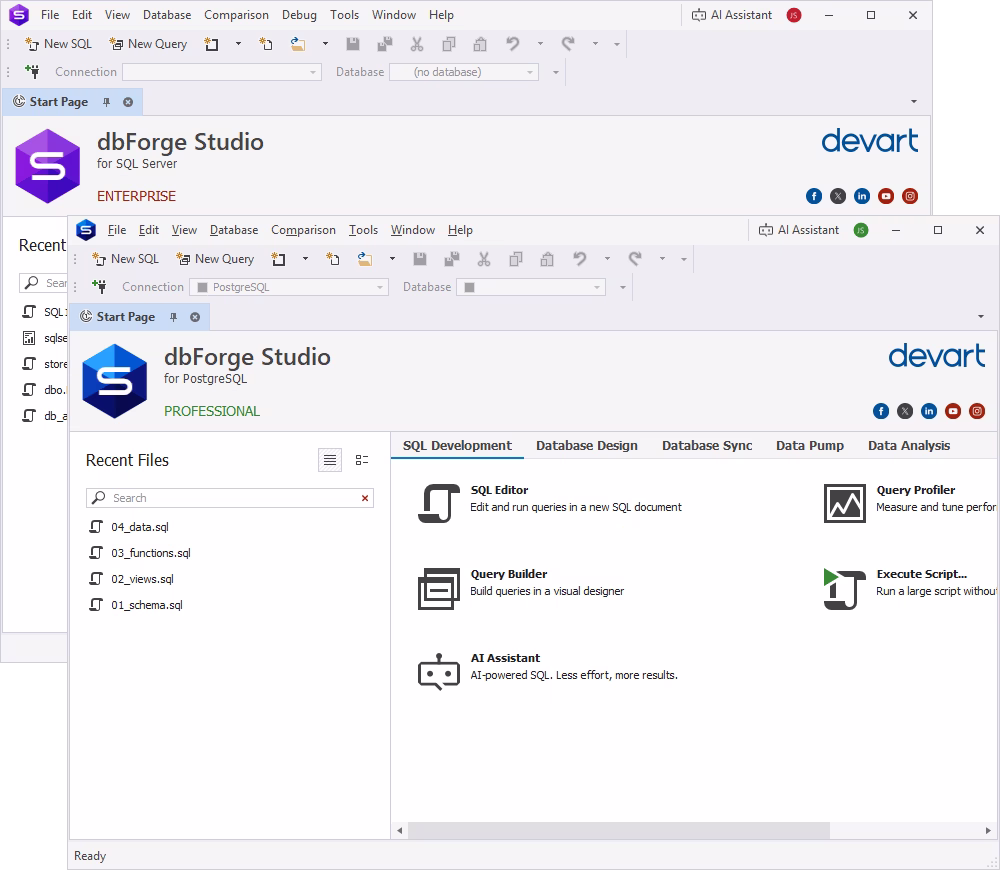
Task: Expand document tab list arrow in SQL Server window
Action: pos(914,102)
